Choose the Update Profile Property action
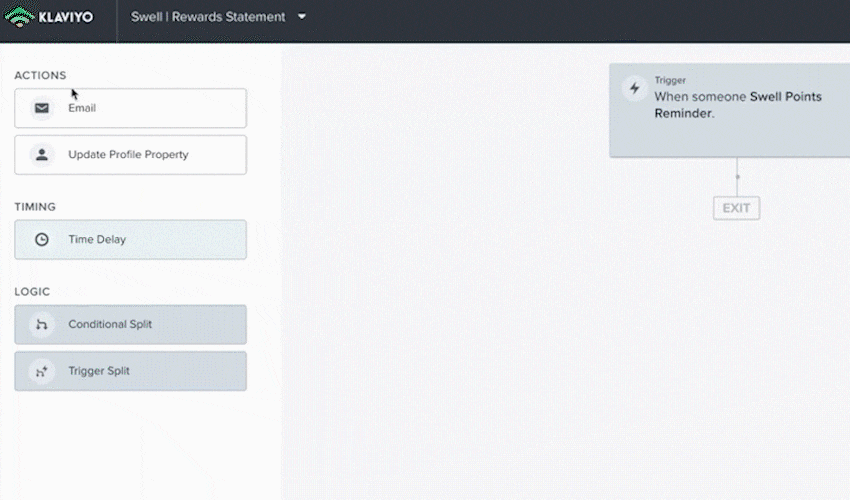850x500 pixels. click(x=130, y=155)
